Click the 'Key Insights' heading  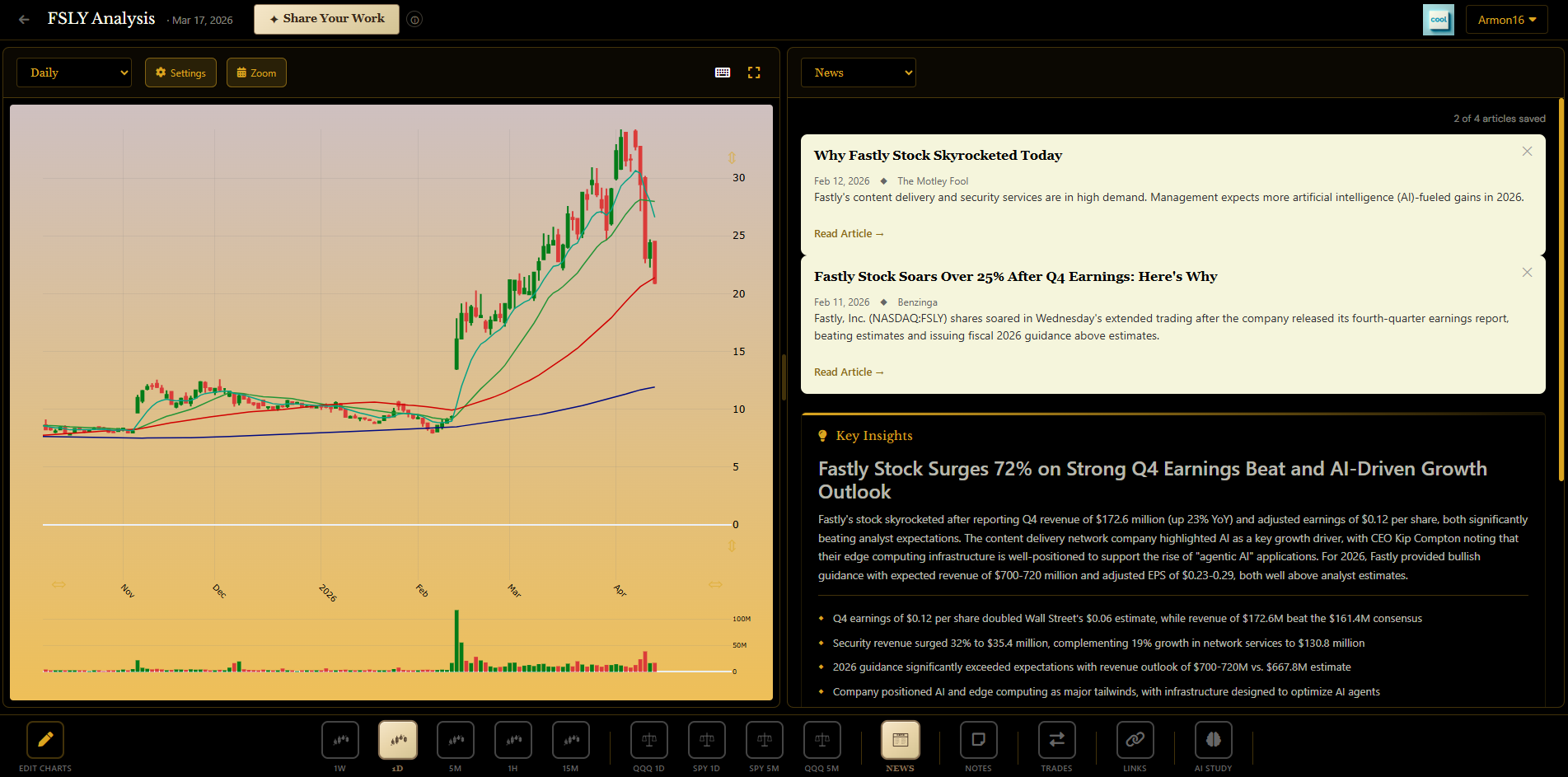click(x=874, y=436)
